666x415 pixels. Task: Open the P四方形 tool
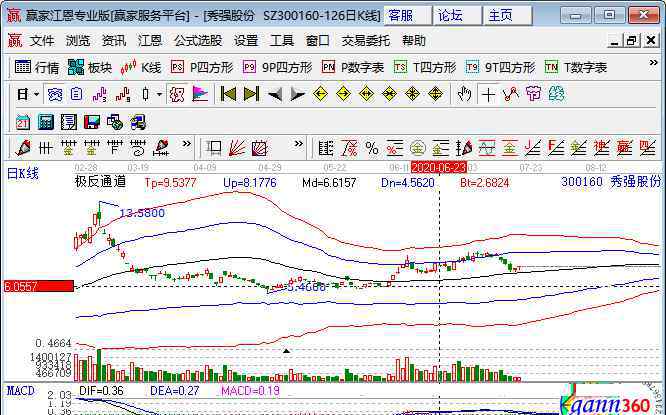202,67
